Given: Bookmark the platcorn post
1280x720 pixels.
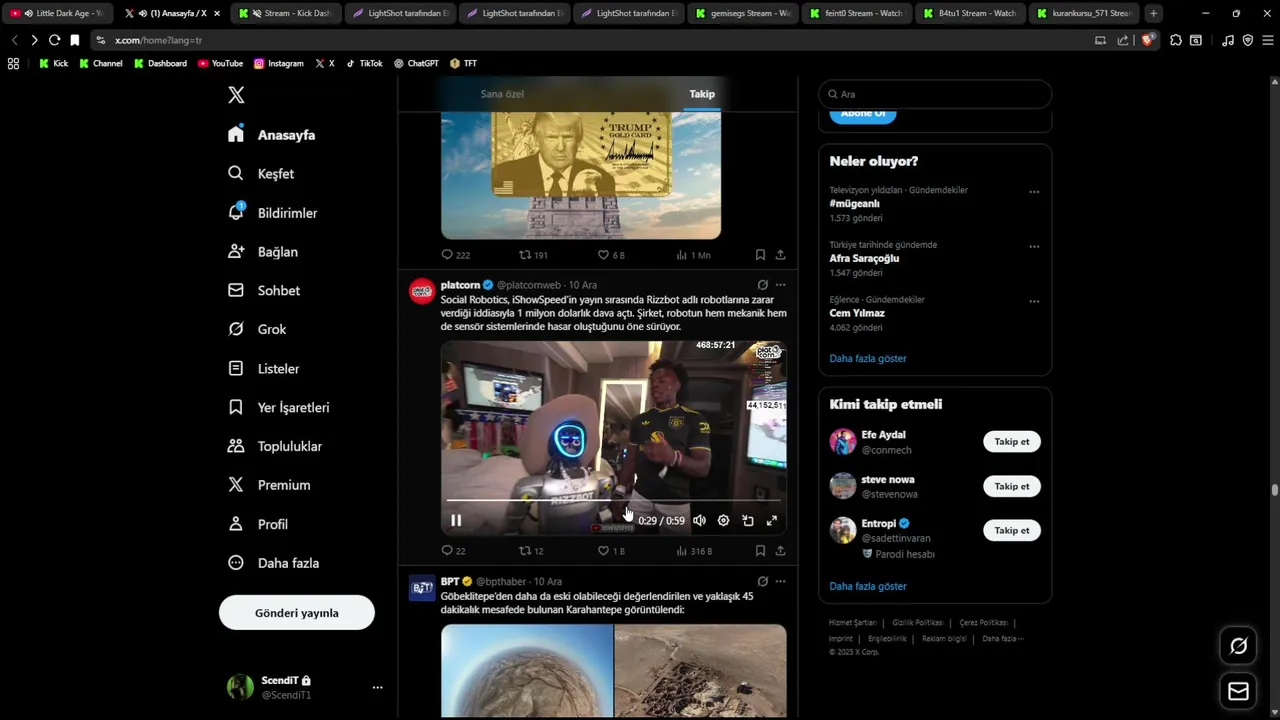Looking at the screenshot, I should [x=760, y=551].
